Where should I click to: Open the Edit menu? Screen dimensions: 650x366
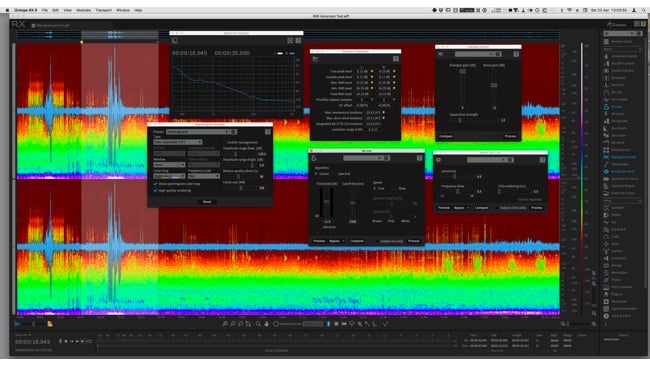56,10
